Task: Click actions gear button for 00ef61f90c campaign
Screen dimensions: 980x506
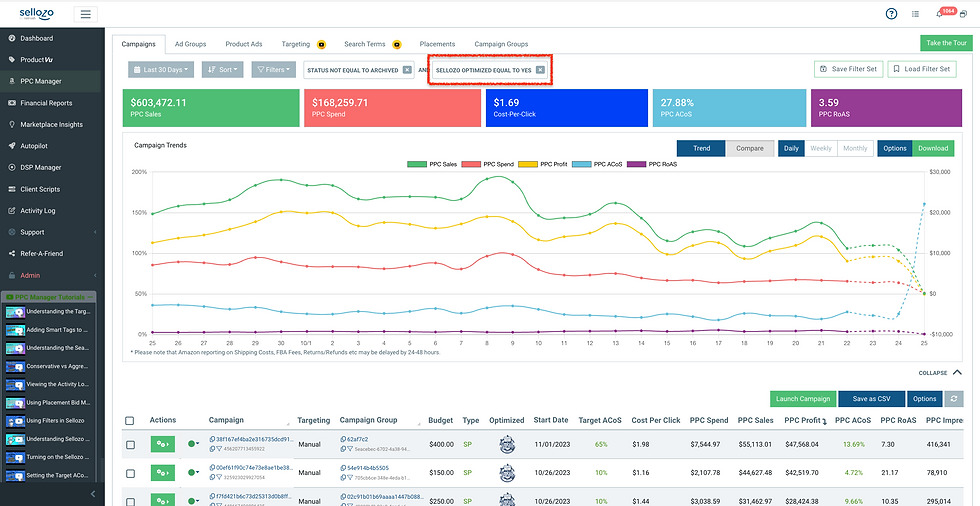Action: pyautogui.click(x=162, y=472)
